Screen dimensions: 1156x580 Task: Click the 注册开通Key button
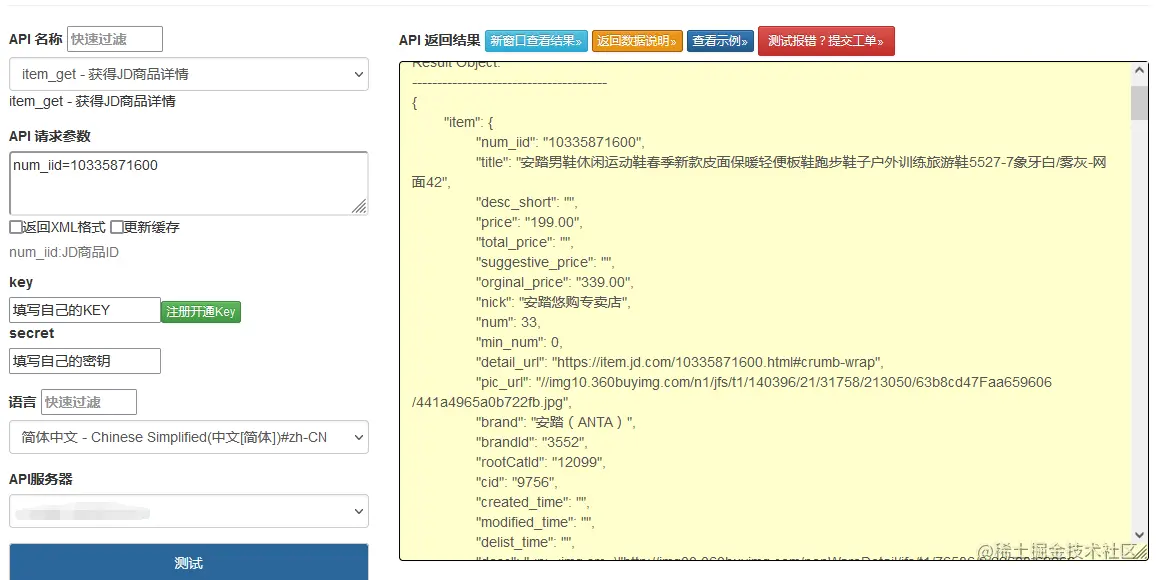pyautogui.click(x=201, y=312)
